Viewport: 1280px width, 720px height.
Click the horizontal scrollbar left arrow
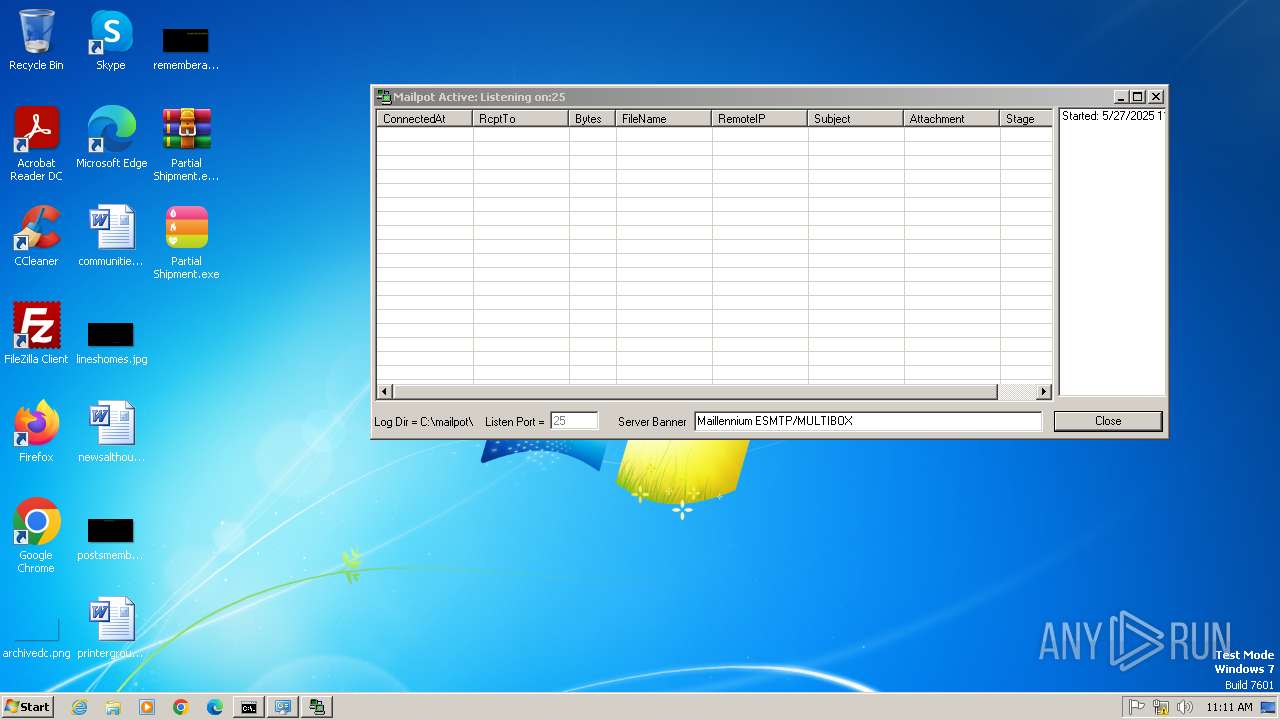(385, 392)
